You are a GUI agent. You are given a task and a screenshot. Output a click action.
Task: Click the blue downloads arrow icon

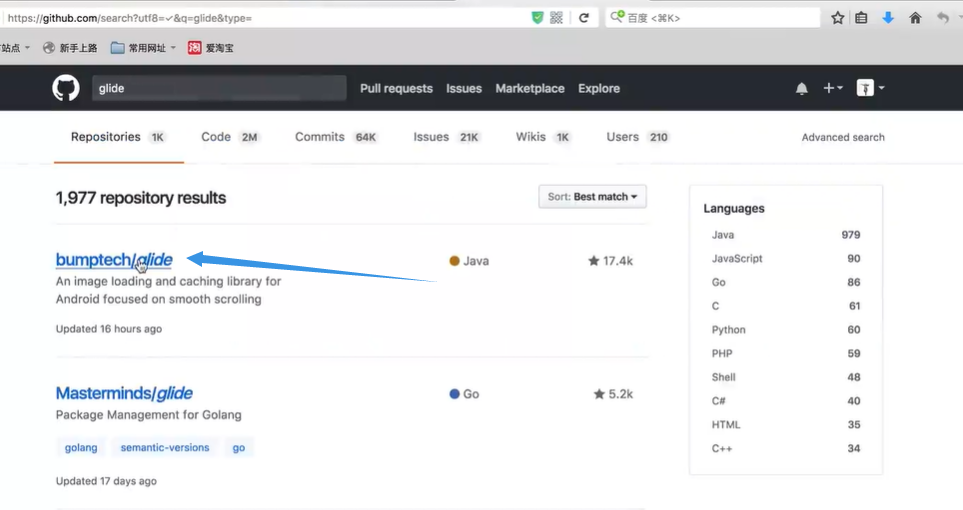[888, 18]
